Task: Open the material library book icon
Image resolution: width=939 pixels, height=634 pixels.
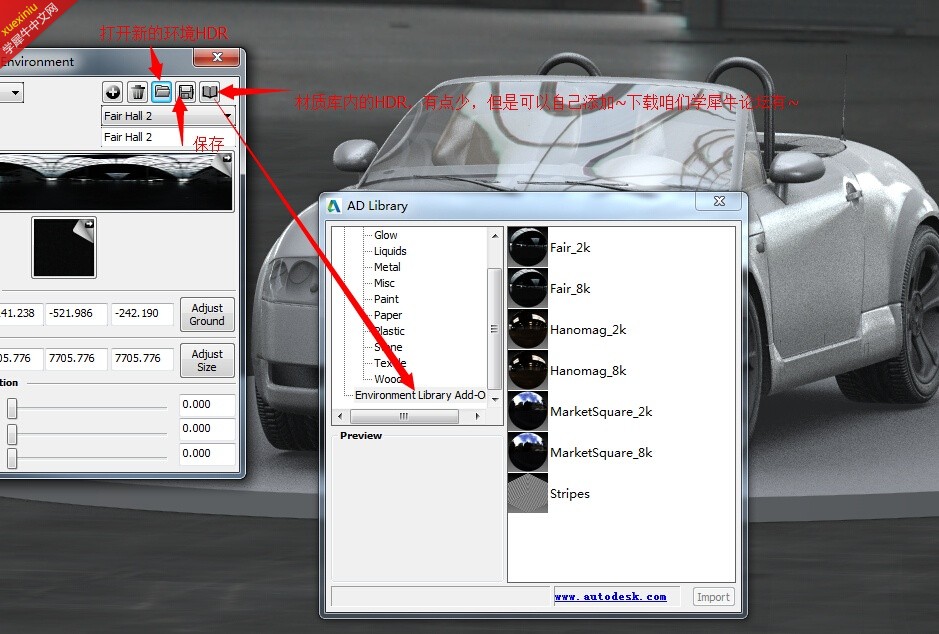Action: [x=209, y=92]
